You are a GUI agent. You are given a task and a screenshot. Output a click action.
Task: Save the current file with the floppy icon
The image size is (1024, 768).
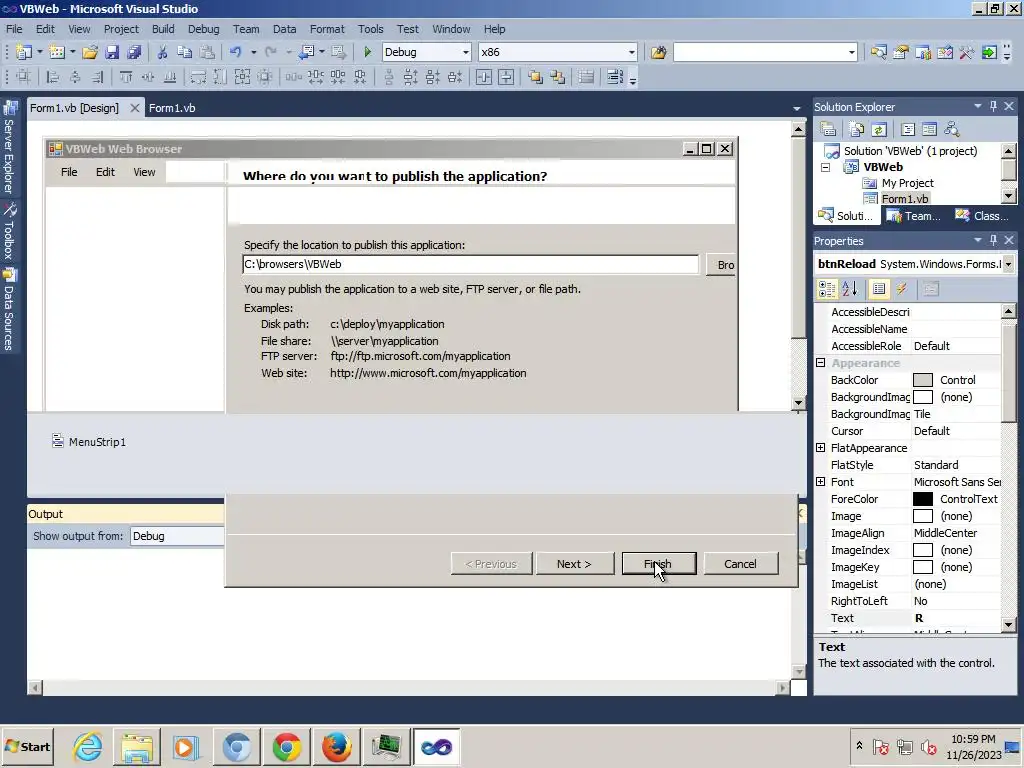pos(112,52)
